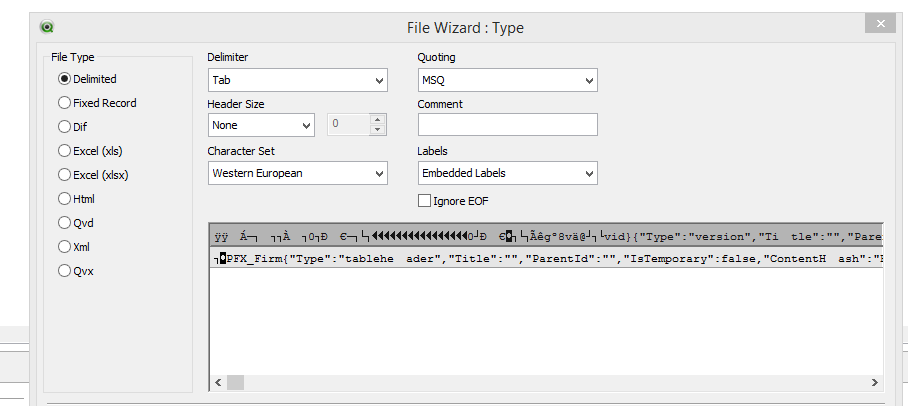This screenshot has height=406, width=908.
Task: Open the Character Set dropdown
Action: 297,173
